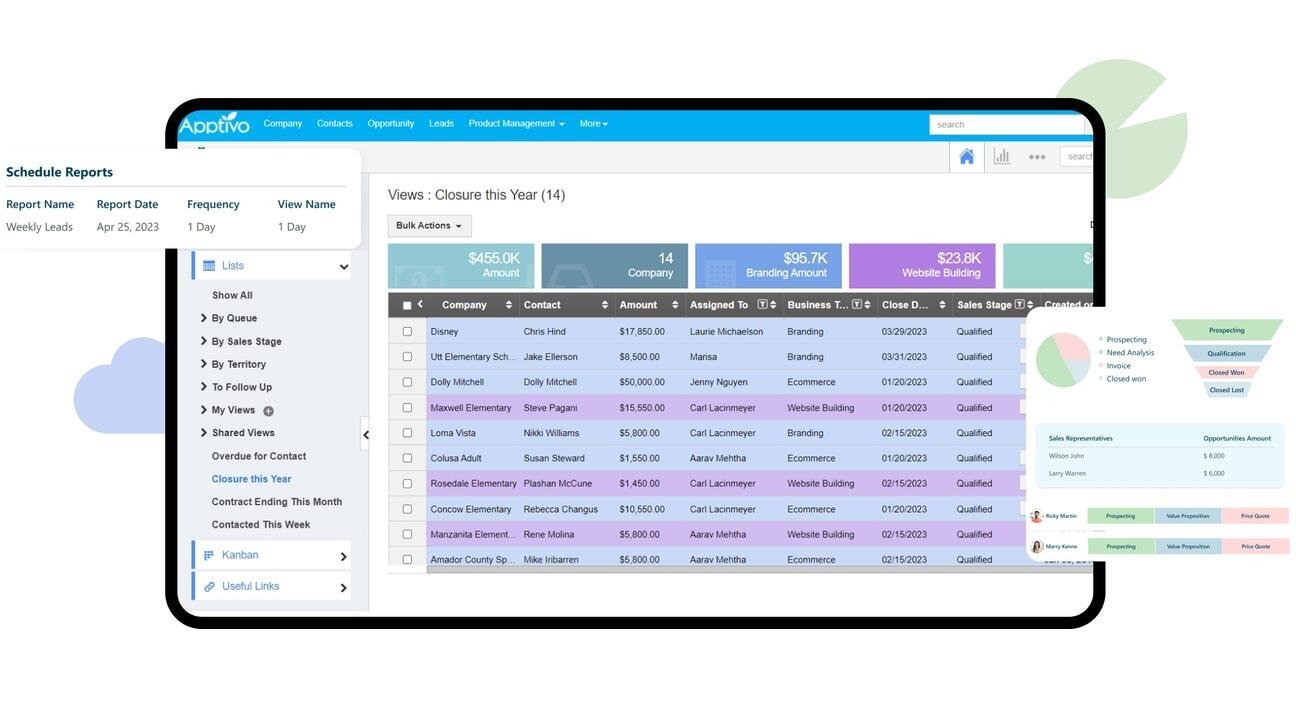Check the Disney row checkbox
Image resolution: width=1296 pixels, height=720 pixels.
click(x=407, y=332)
